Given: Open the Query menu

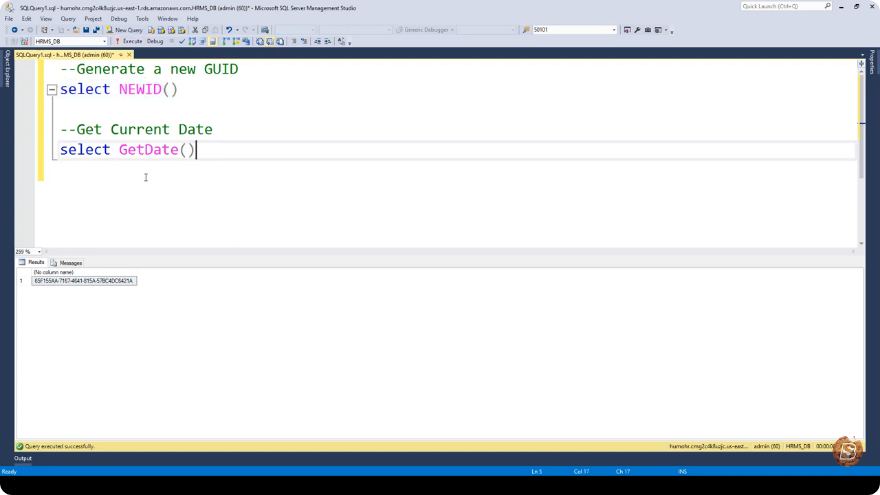Looking at the screenshot, I should click(x=68, y=19).
